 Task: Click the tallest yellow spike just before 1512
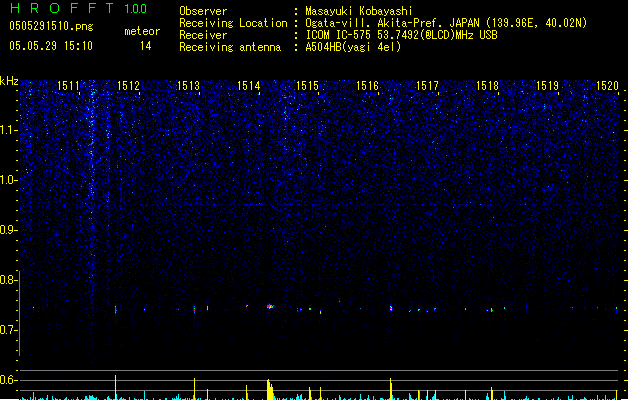(x=116, y=387)
